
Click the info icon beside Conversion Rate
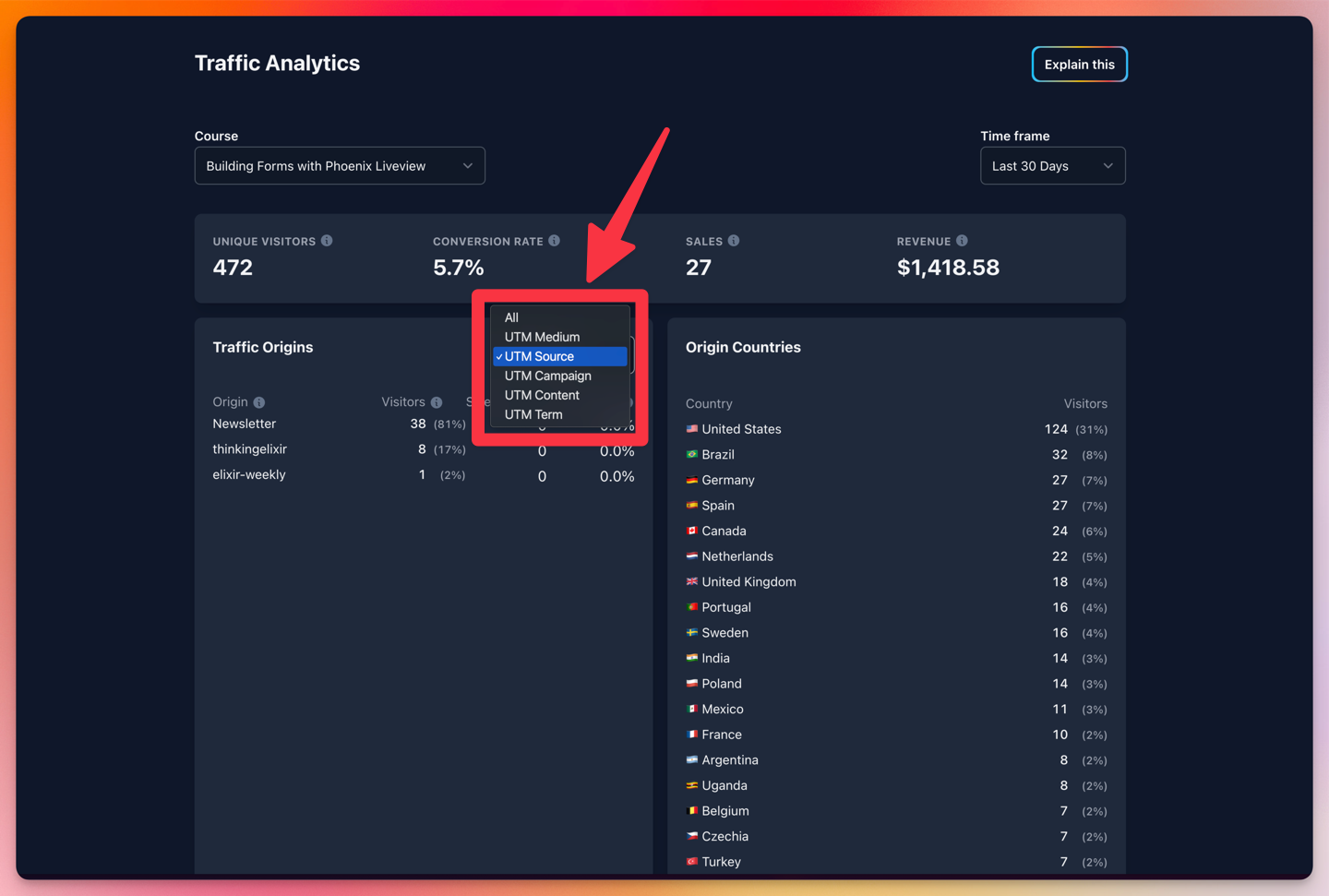pyautogui.click(x=555, y=240)
